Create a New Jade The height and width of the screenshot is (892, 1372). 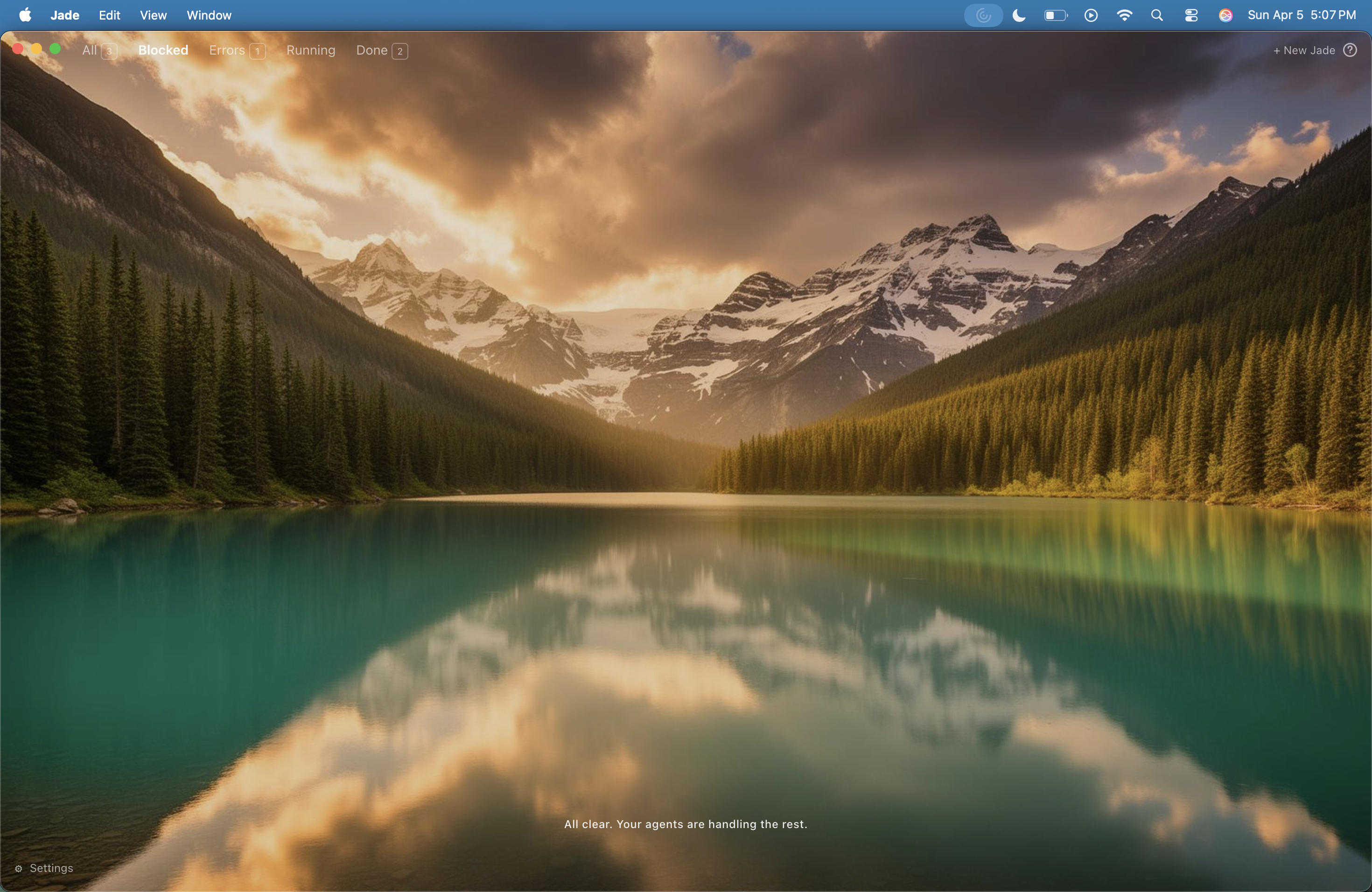pos(1304,50)
